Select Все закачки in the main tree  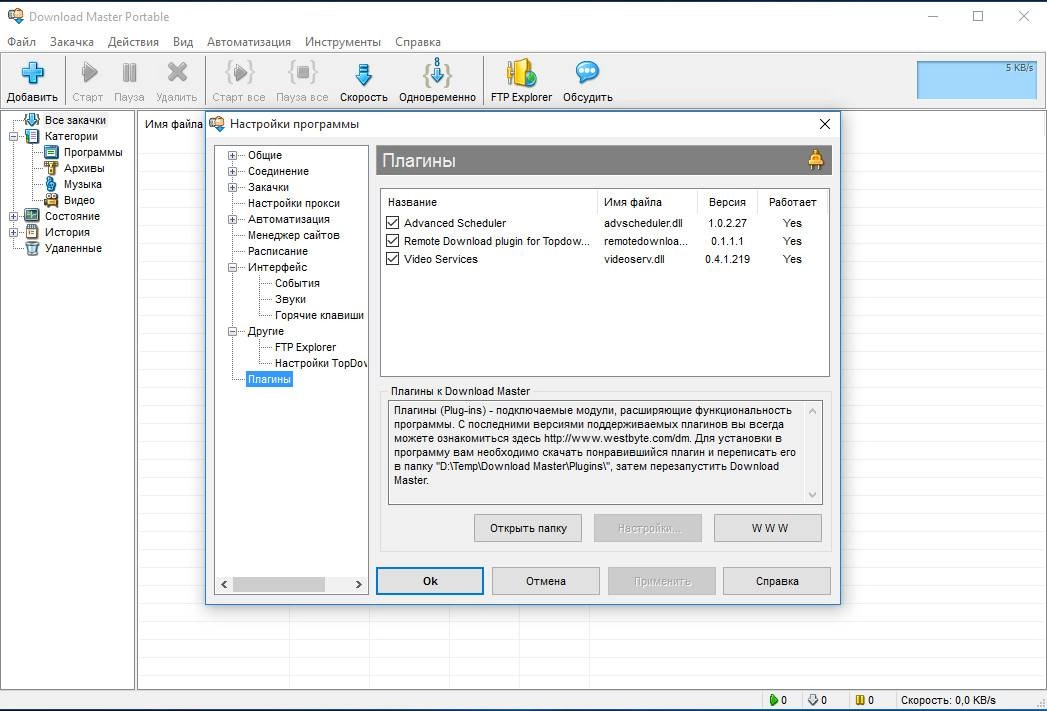[75, 120]
